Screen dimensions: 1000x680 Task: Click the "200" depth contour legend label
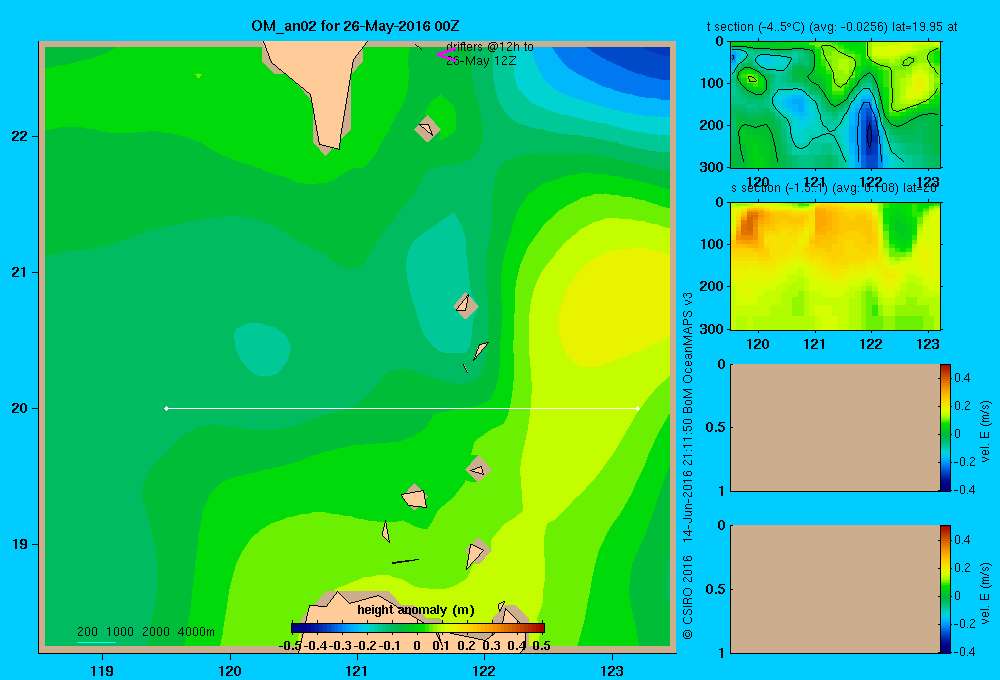pos(87,632)
